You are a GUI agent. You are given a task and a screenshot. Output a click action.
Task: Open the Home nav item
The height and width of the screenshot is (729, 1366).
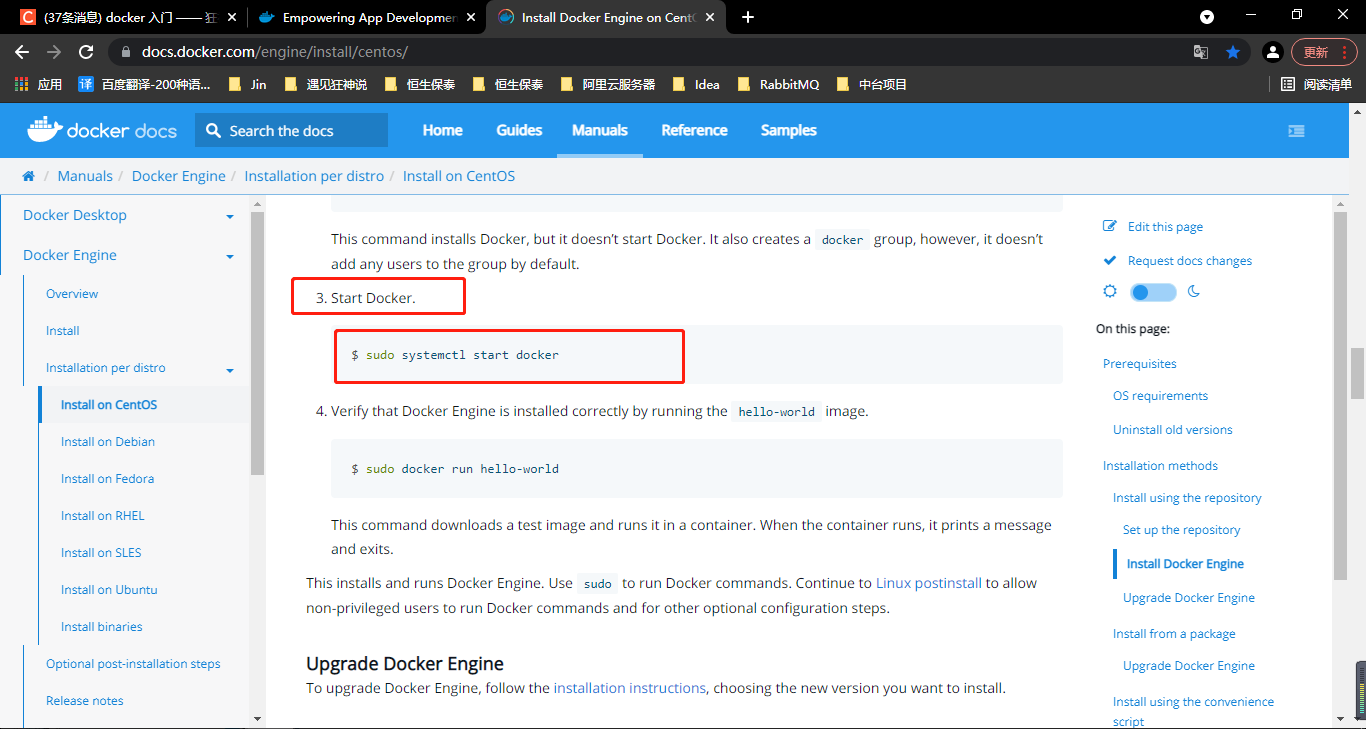443,130
